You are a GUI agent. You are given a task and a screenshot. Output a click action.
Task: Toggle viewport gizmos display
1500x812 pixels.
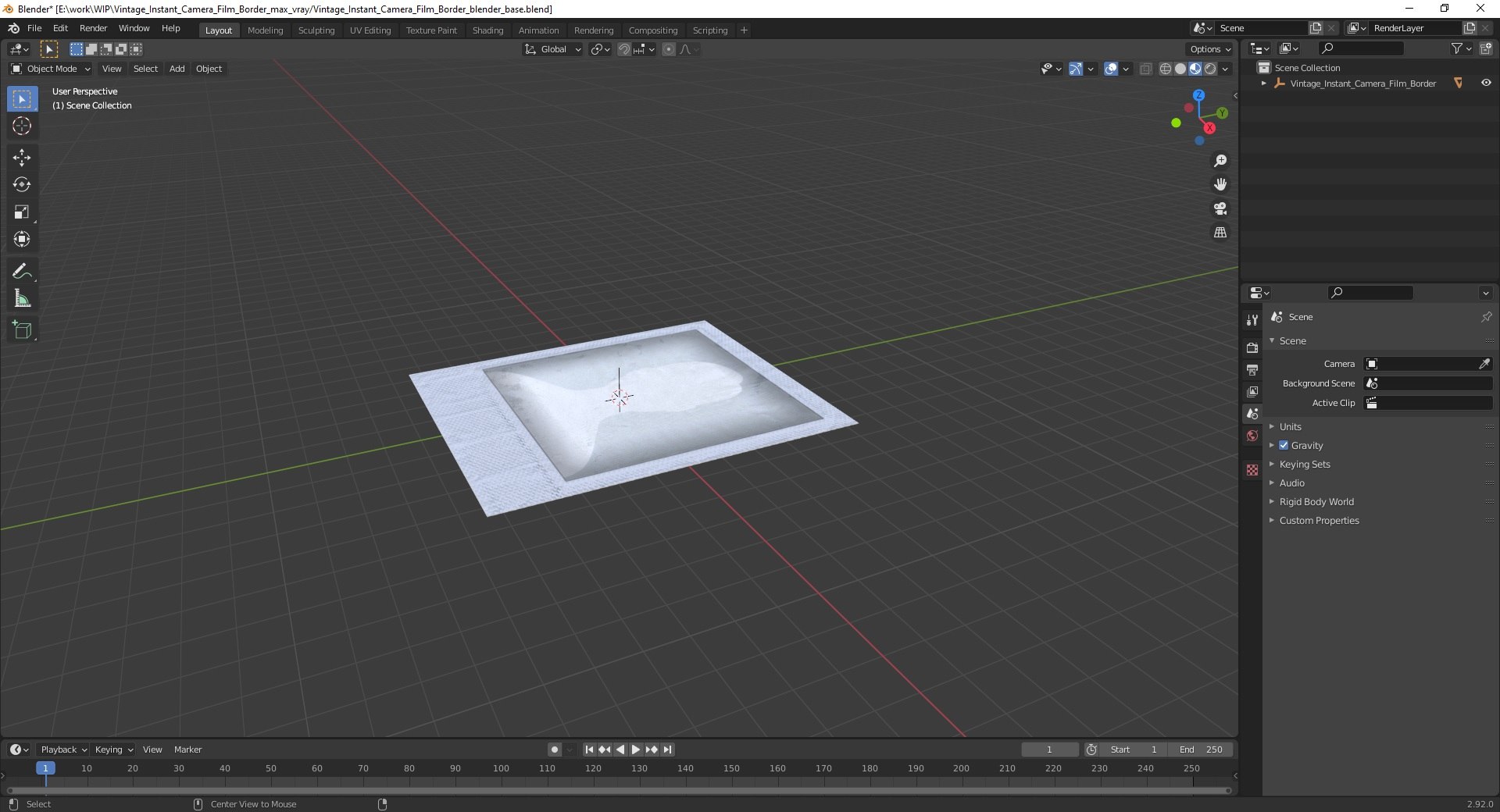[x=1076, y=69]
